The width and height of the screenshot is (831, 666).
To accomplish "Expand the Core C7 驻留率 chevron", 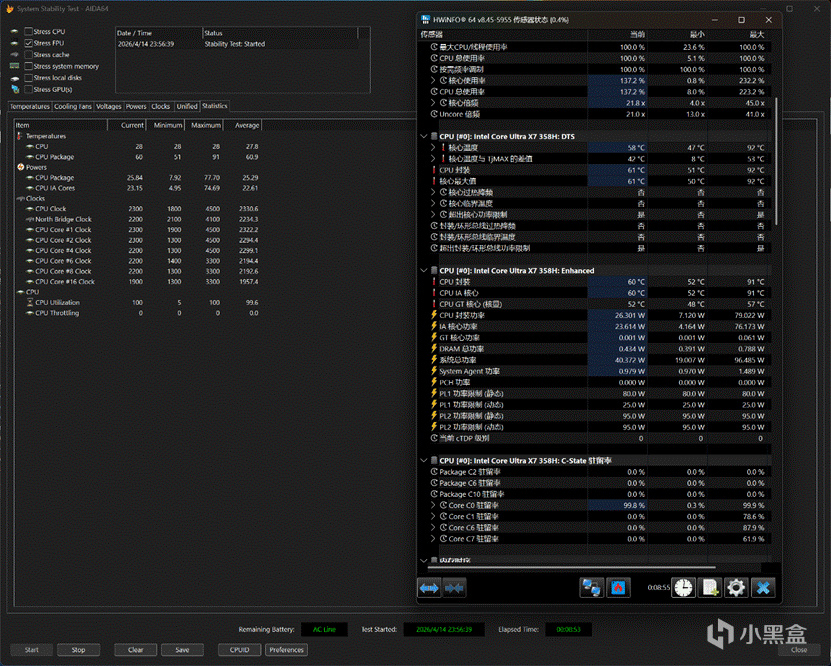I will tap(433, 538).
